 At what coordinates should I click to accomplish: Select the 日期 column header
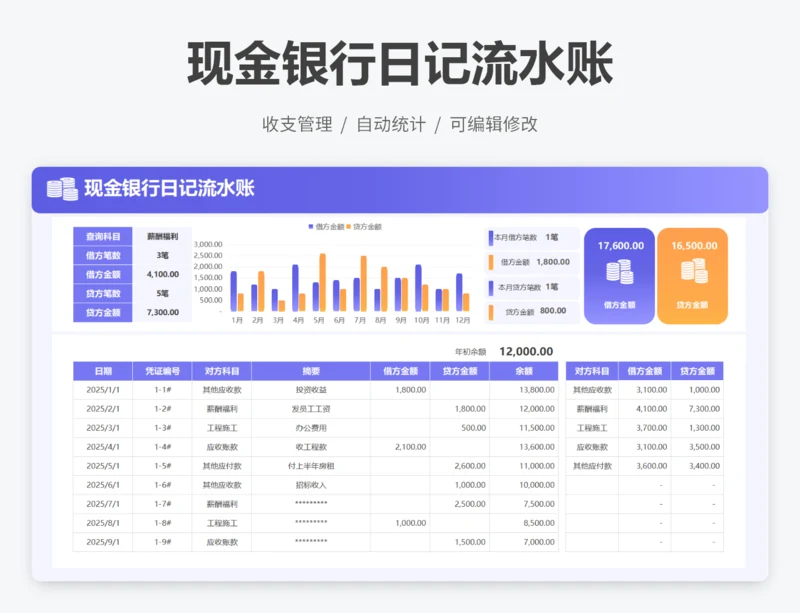(104, 368)
